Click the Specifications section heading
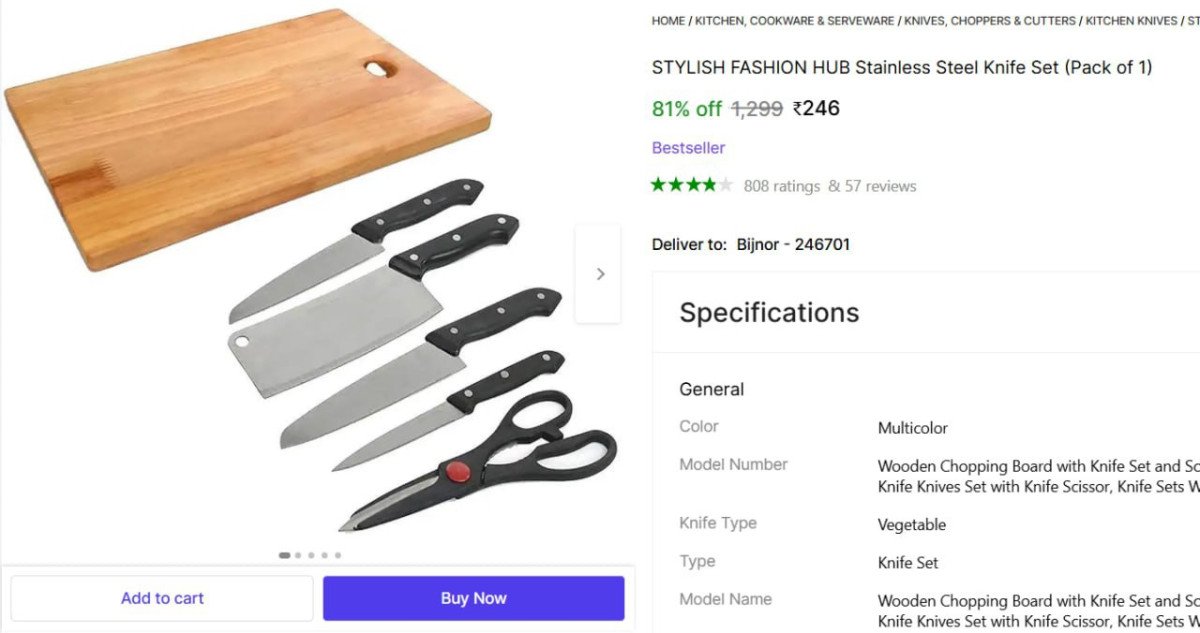Viewport: 1200px width, 633px height. pos(769,312)
